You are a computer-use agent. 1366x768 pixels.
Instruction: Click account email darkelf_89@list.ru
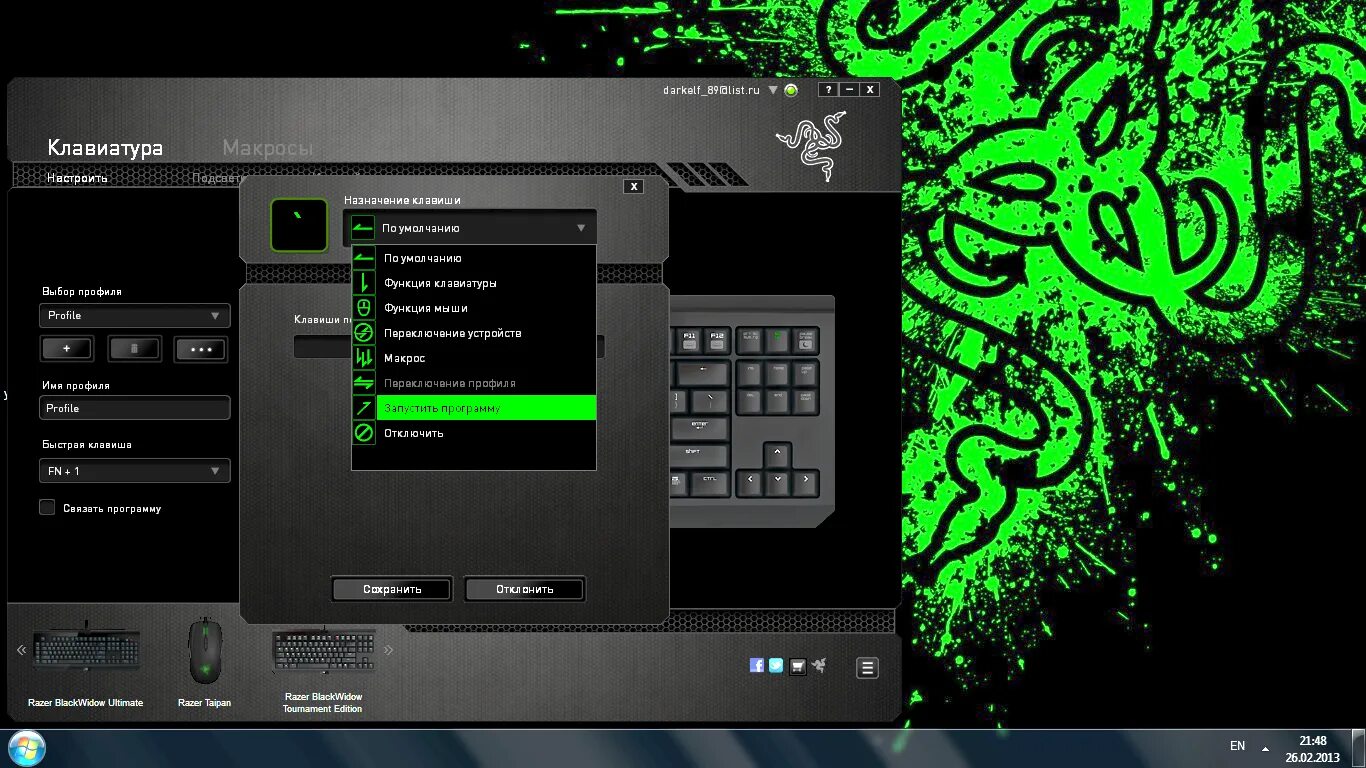tap(711, 90)
